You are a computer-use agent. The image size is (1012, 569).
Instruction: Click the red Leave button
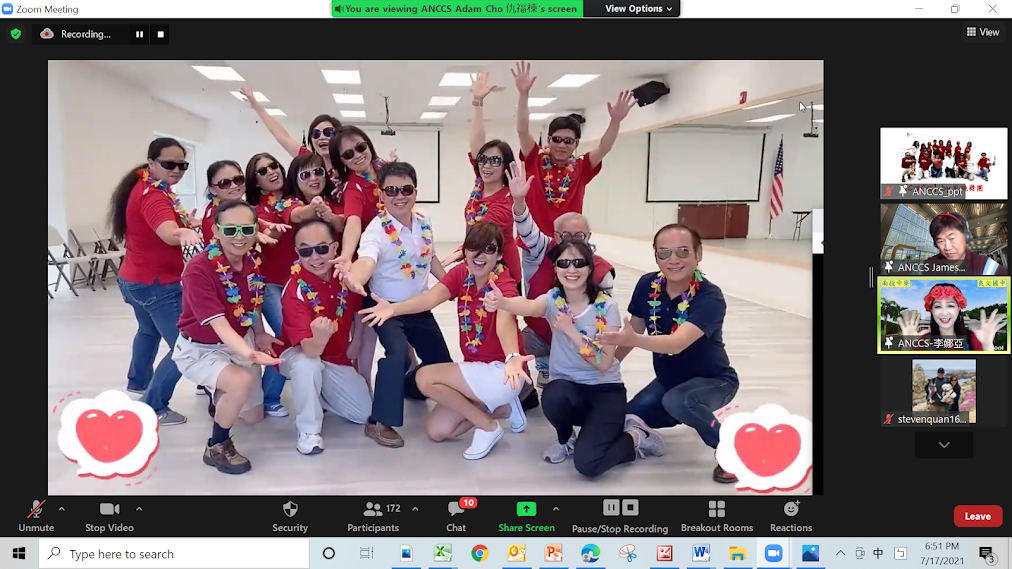(977, 516)
